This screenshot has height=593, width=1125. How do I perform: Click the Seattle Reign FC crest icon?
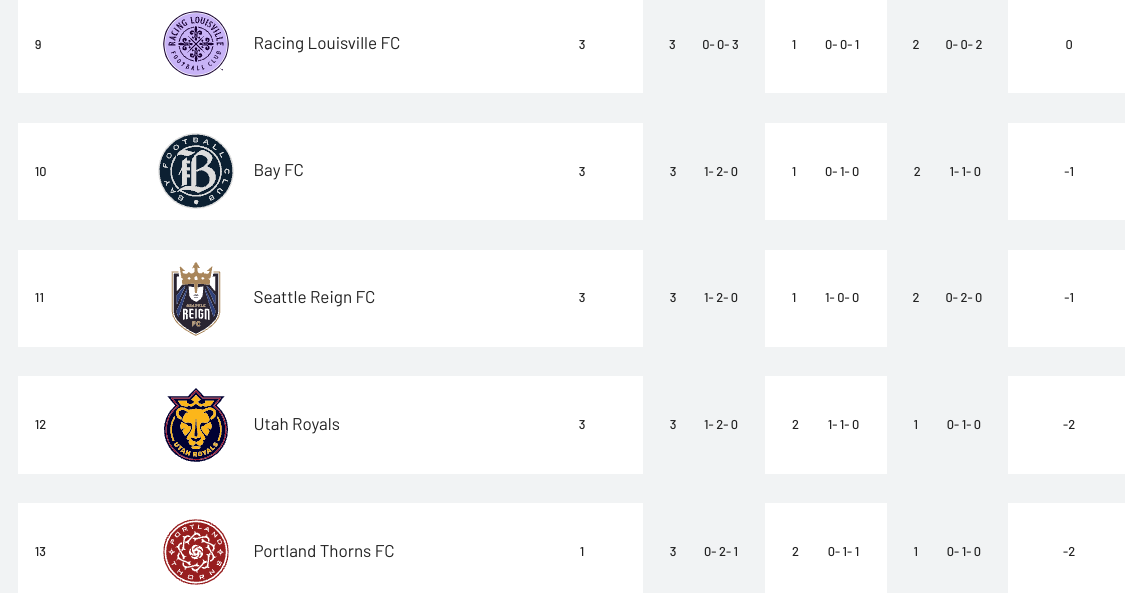[x=196, y=298]
